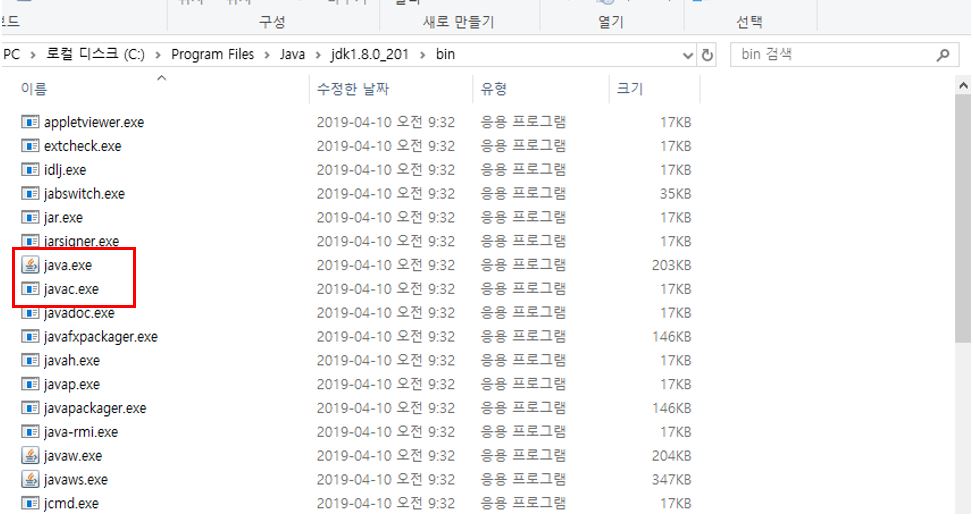Click the jar.exe file icon
Screen dimensions: 973x521
point(30,218)
